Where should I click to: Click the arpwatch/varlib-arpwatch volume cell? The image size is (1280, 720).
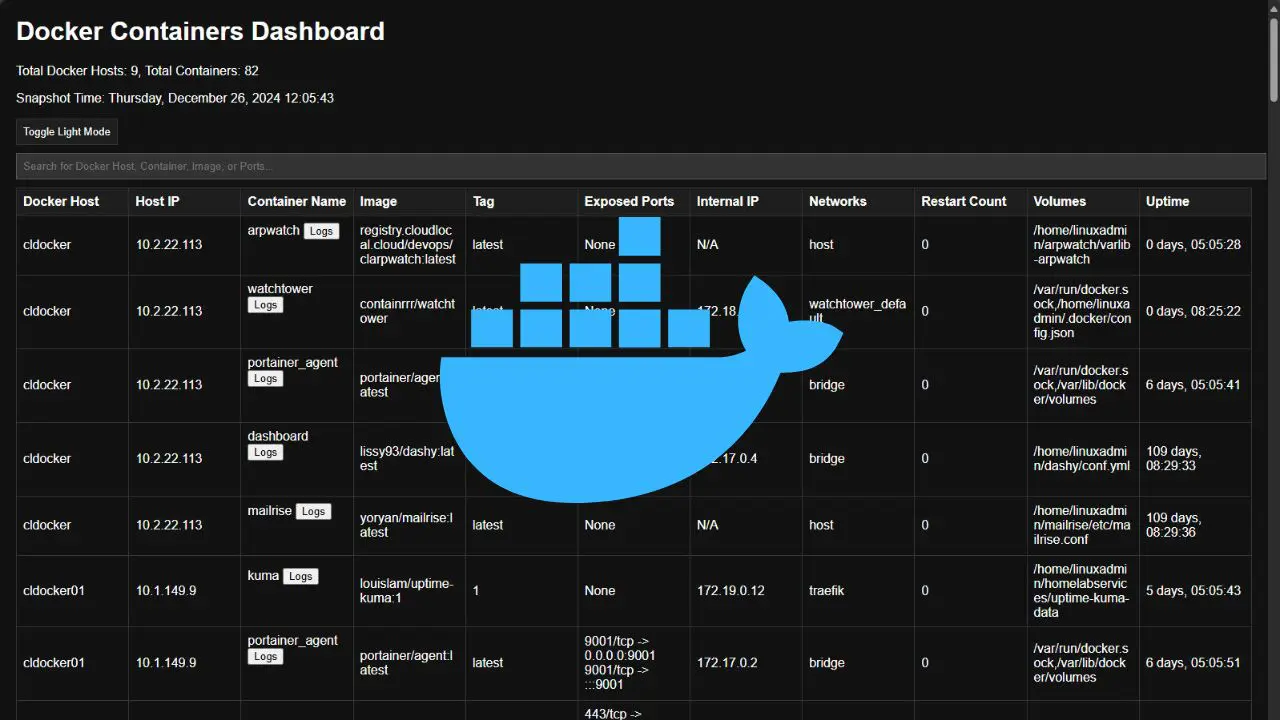[1081, 245]
